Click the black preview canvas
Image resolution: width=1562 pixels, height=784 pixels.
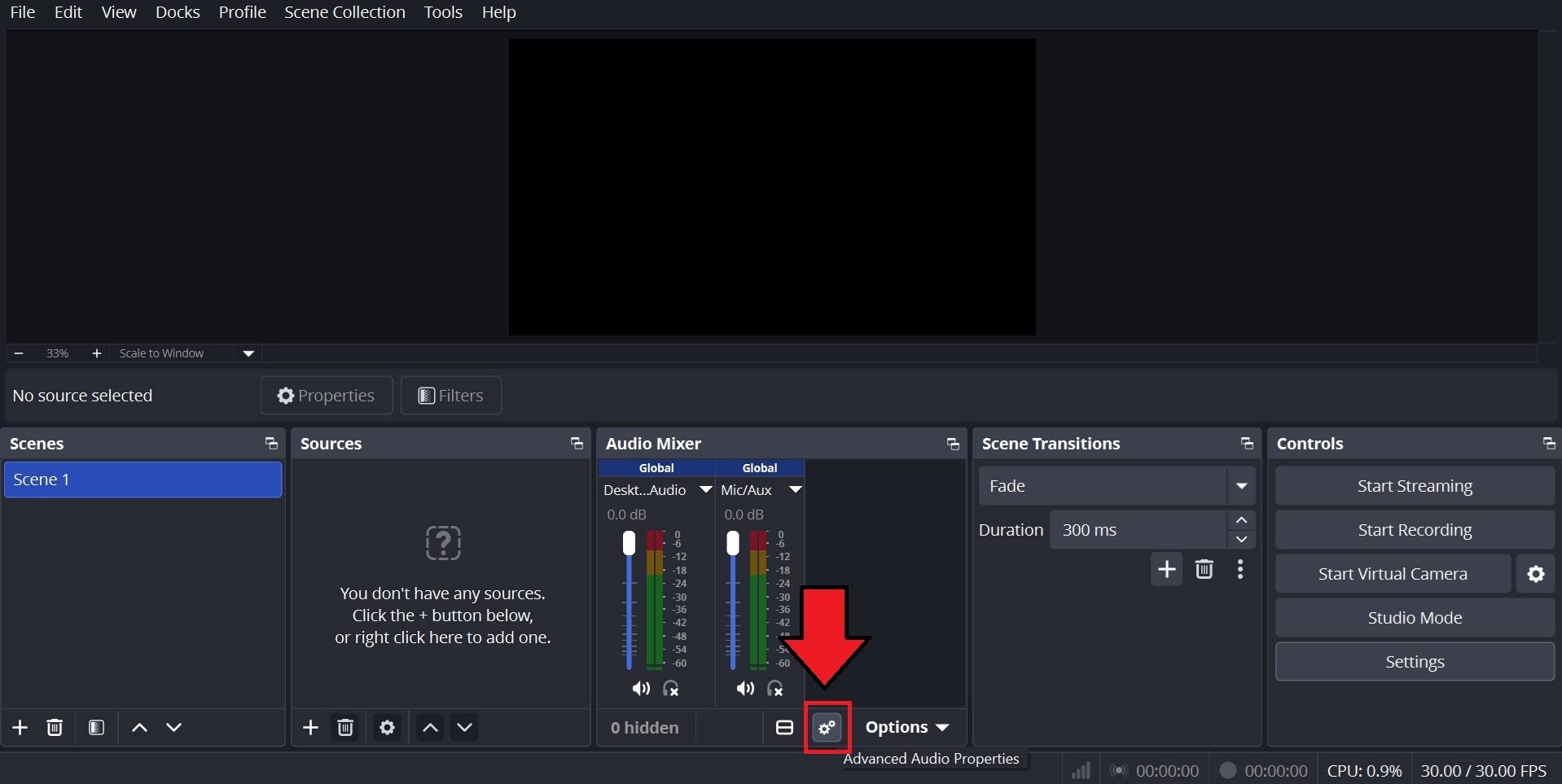pos(772,187)
